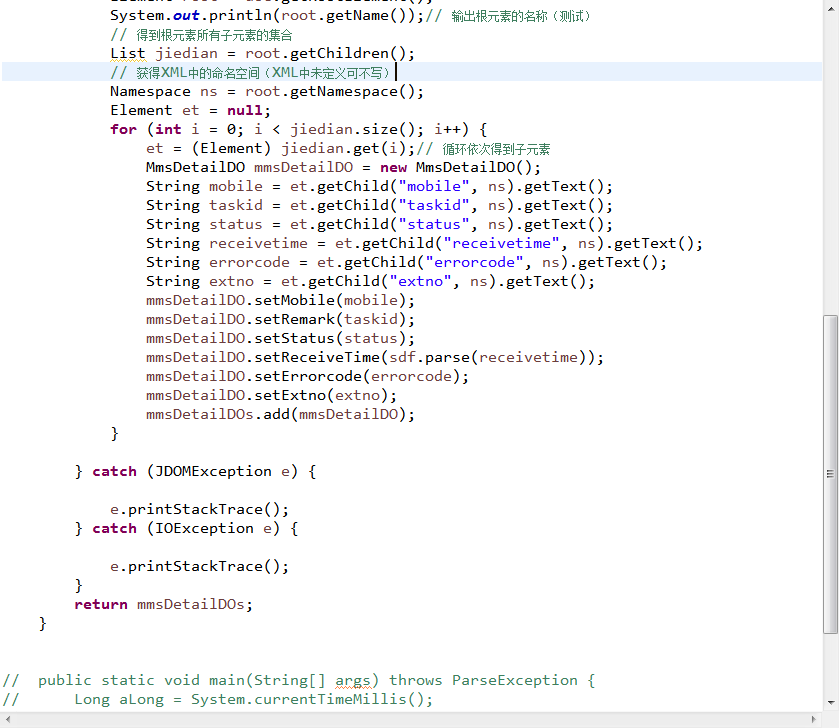The width and height of the screenshot is (839, 728).
Task: Click the horizontal scrollbar left arrow
Action: coord(6,718)
